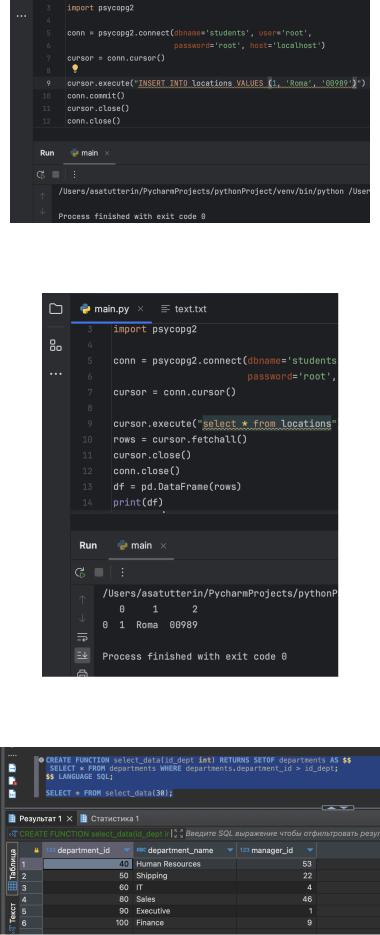Click the stop square in middle Run panel
This screenshot has height=935, width=380.
pyautogui.click(x=99, y=572)
